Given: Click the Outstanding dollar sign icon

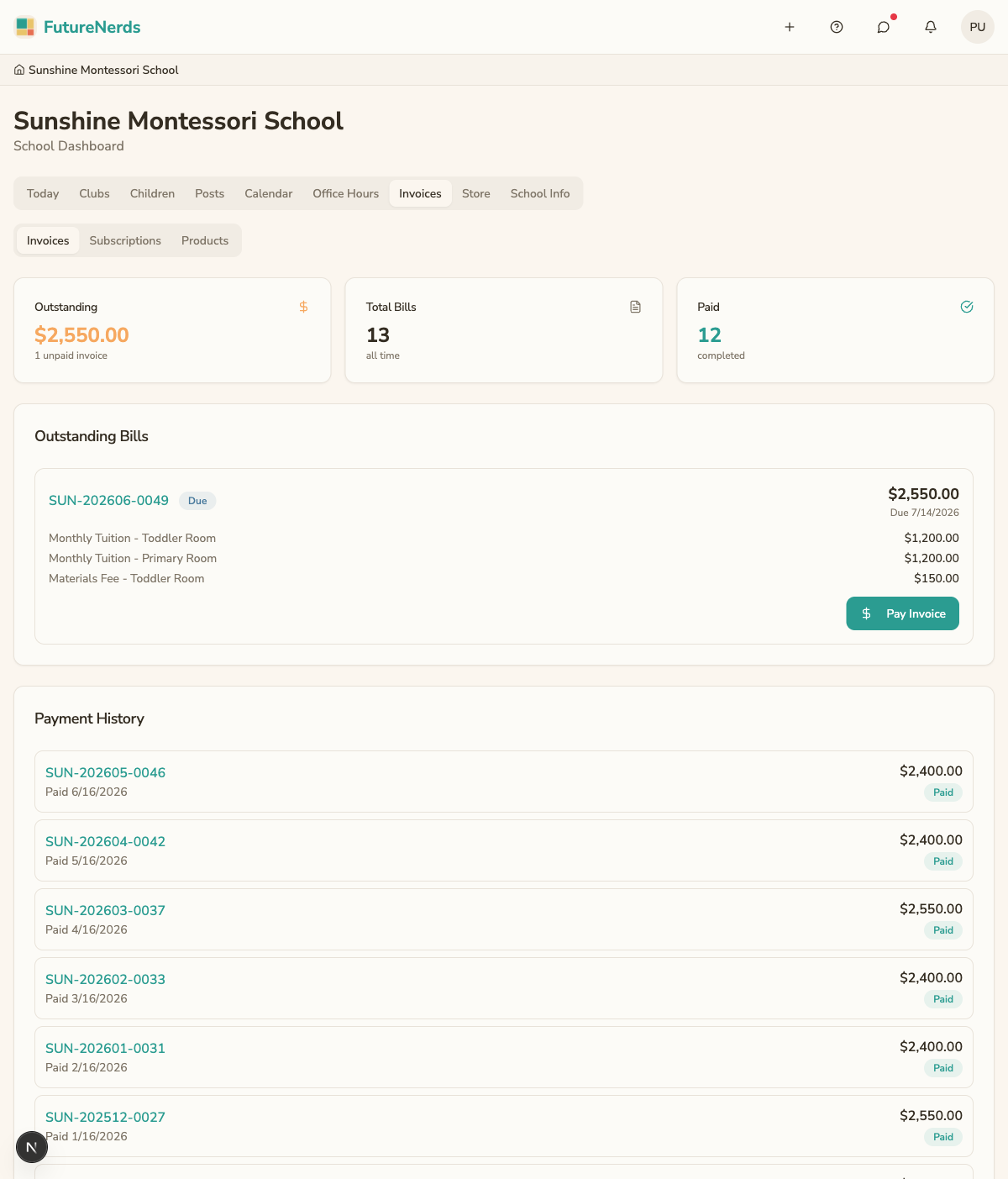Looking at the screenshot, I should [x=303, y=307].
